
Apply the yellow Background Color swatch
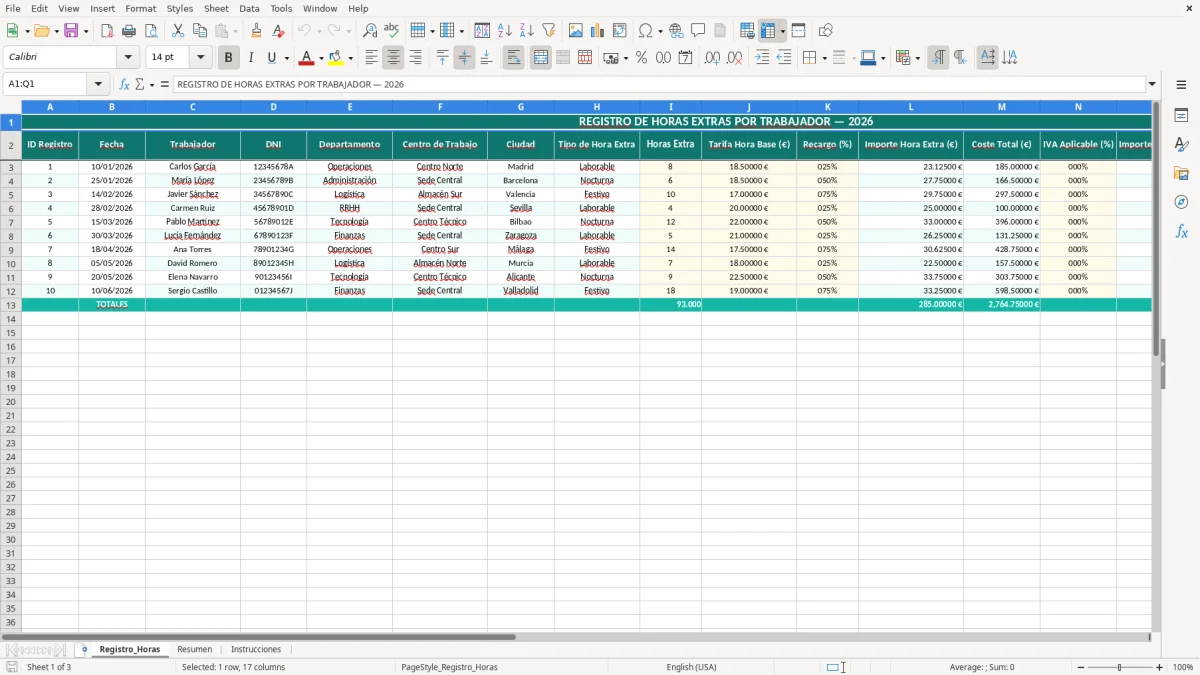click(336, 58)
